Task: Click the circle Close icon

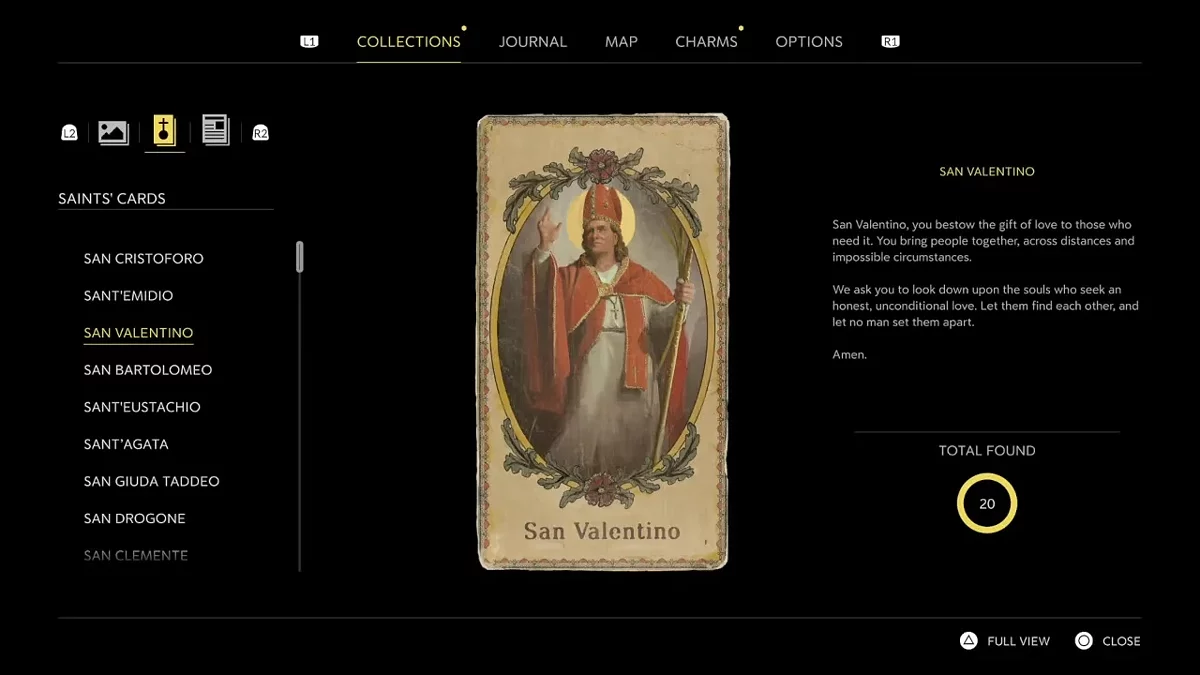Action: pyautogui.click(x=1084, y=641)
